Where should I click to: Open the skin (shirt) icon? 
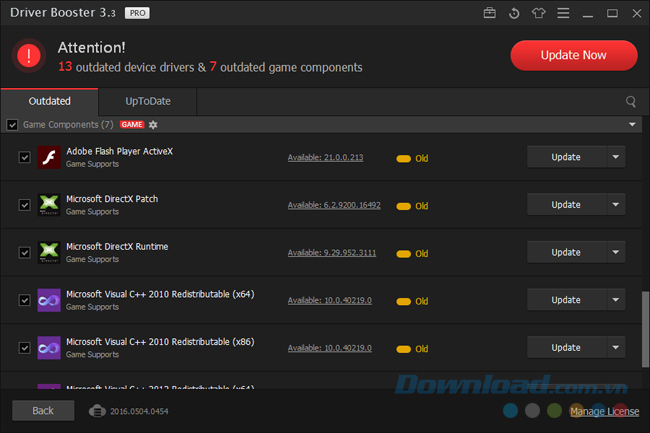coord(538,13)
